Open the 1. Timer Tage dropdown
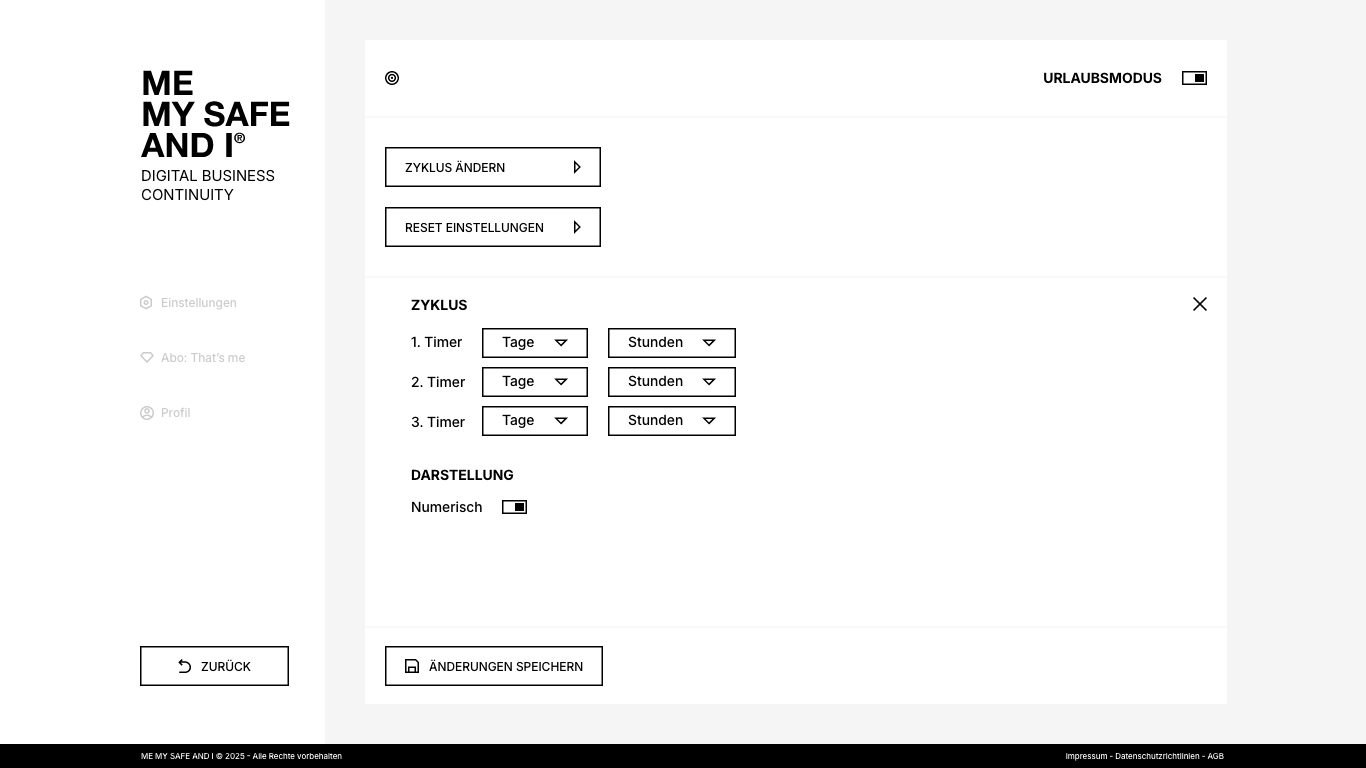The image size is (1366, 768). tap(535, 343)
